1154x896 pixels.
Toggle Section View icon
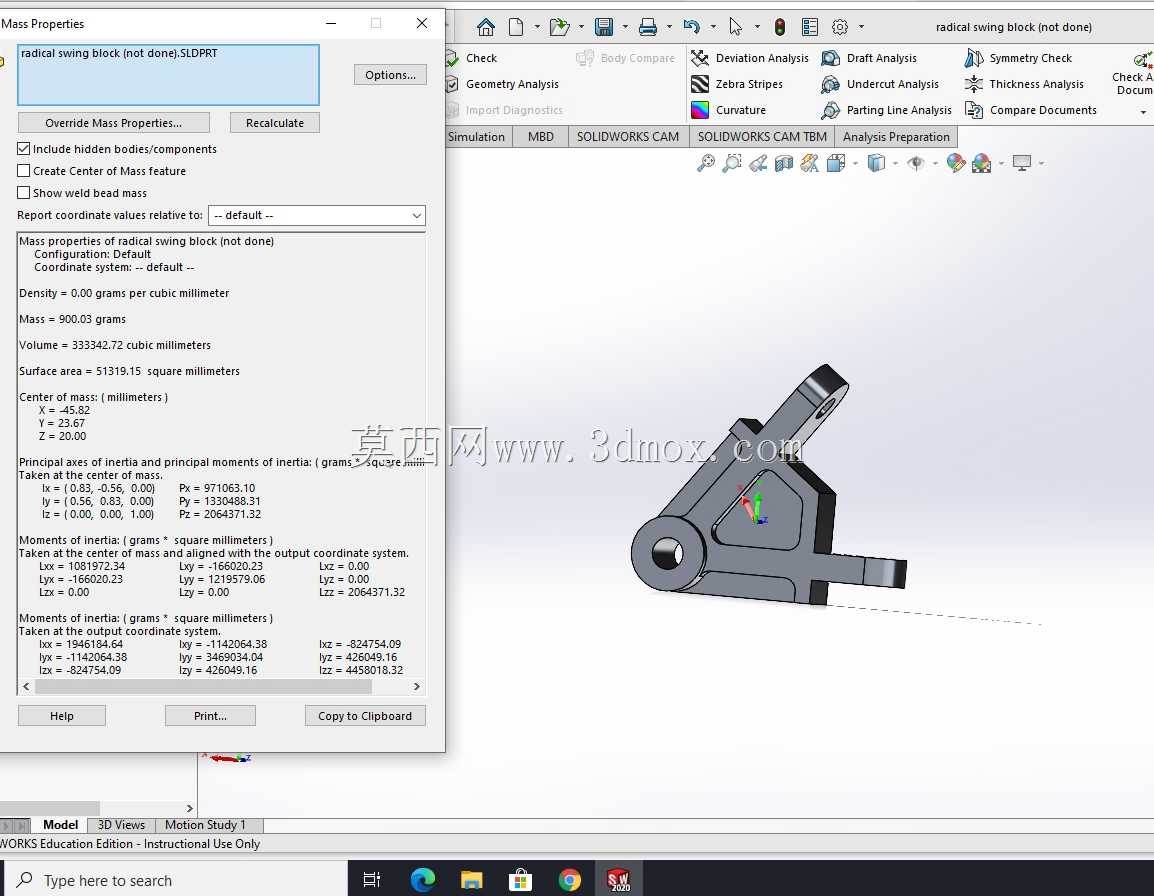784,163
